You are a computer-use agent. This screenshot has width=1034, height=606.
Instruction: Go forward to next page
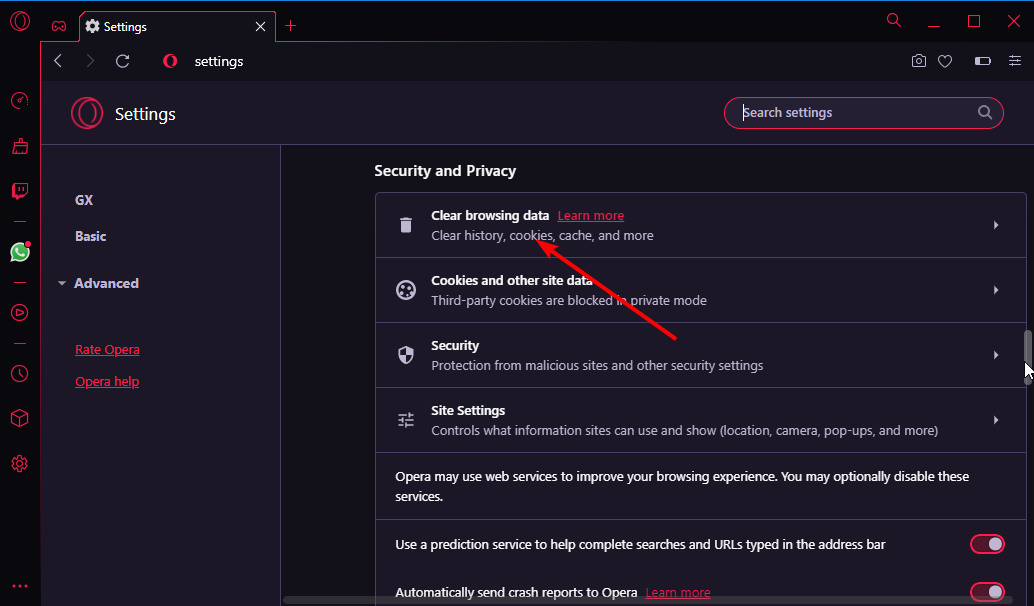(x=90, y=61)
